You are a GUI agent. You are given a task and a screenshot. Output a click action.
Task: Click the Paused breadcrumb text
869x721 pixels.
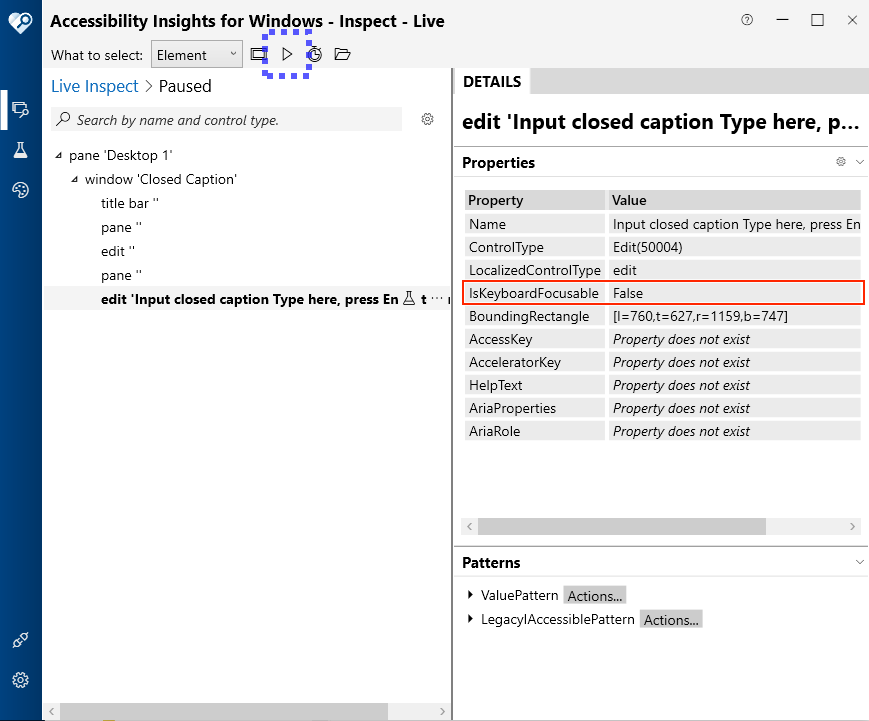point(185,86)
